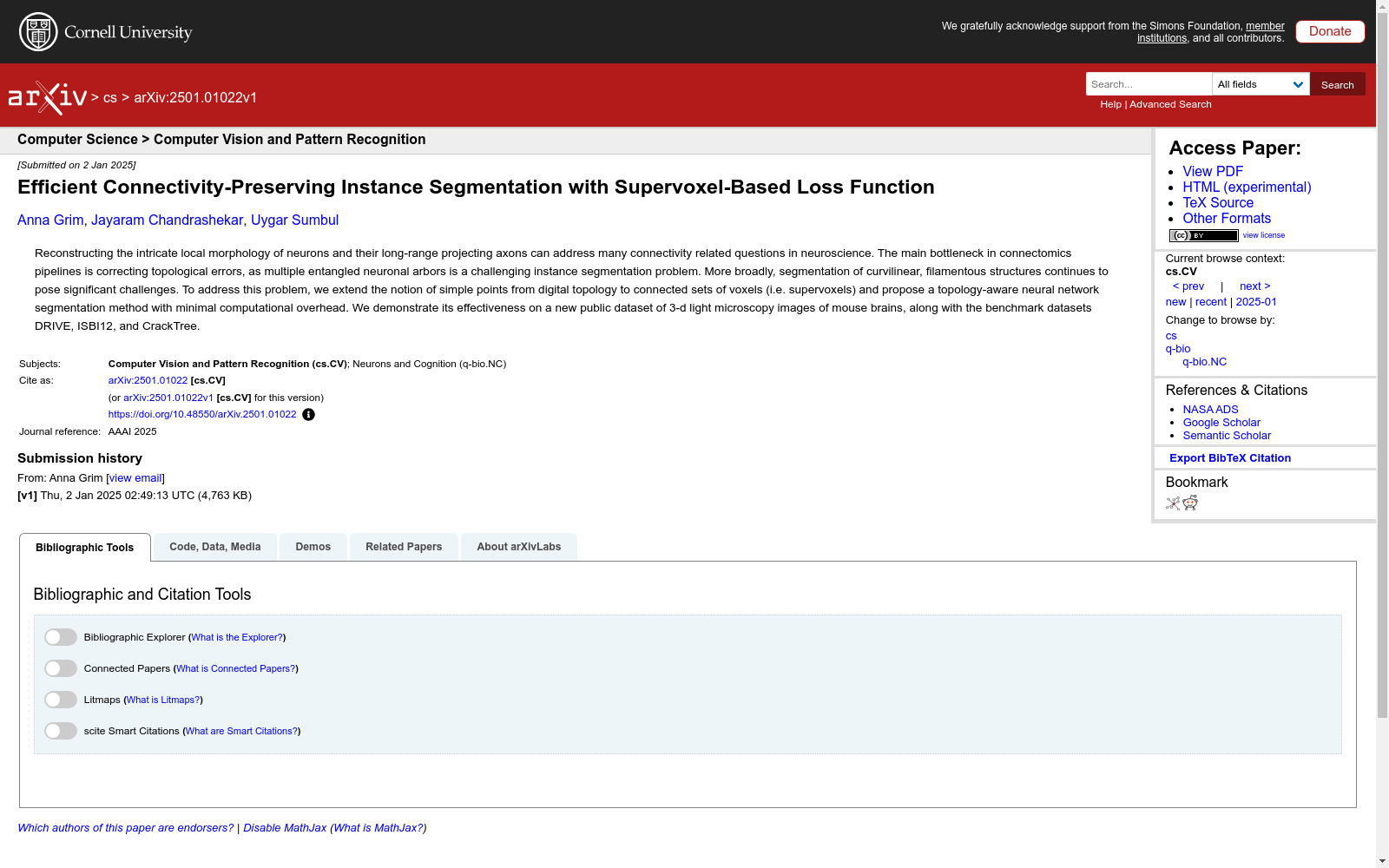Open the new submissions link
The height and width of the screenshot is (868, 1389).
click(x=1175, y=302)
